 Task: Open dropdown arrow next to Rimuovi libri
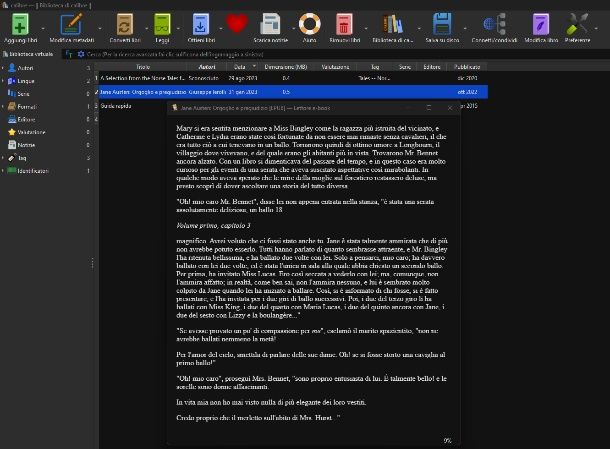366,28
